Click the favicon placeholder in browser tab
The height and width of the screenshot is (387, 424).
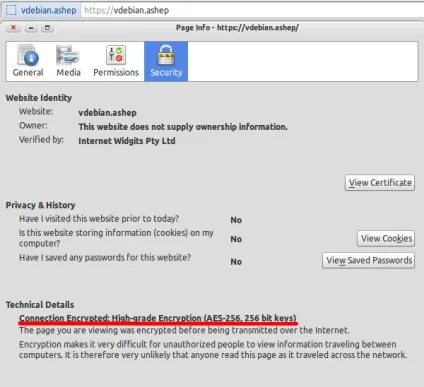(11, 10)
